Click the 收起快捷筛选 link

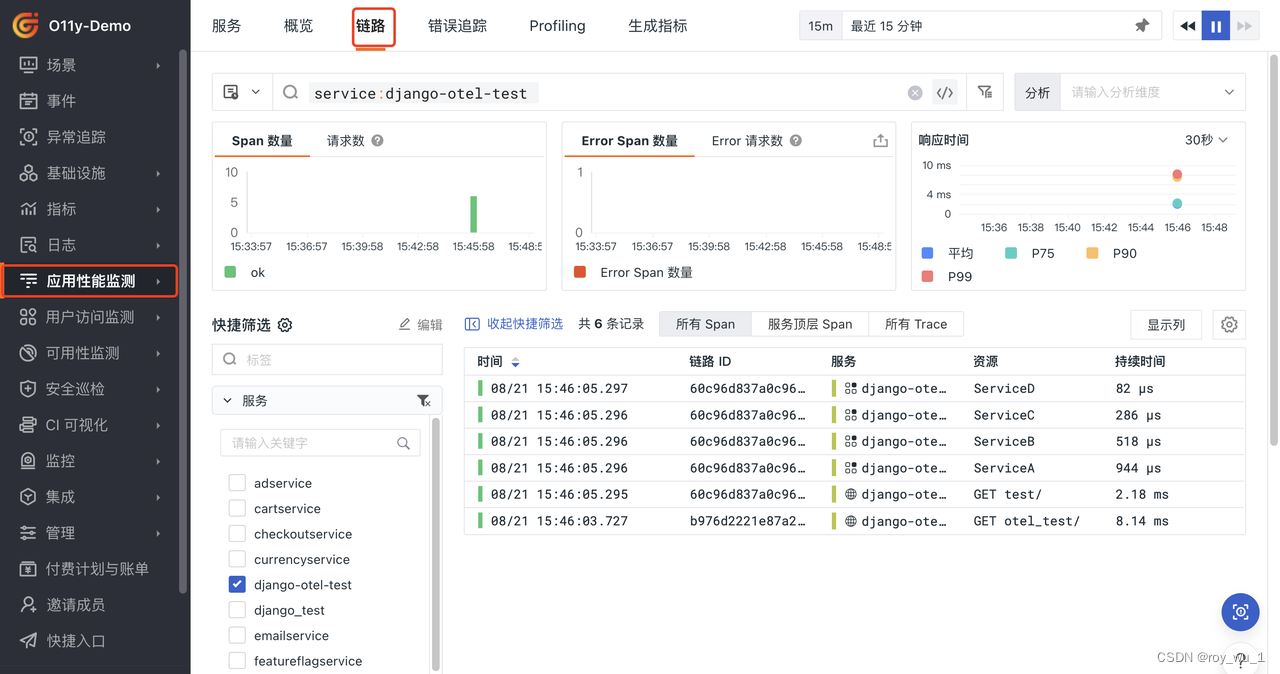click(x=523, y=323)
